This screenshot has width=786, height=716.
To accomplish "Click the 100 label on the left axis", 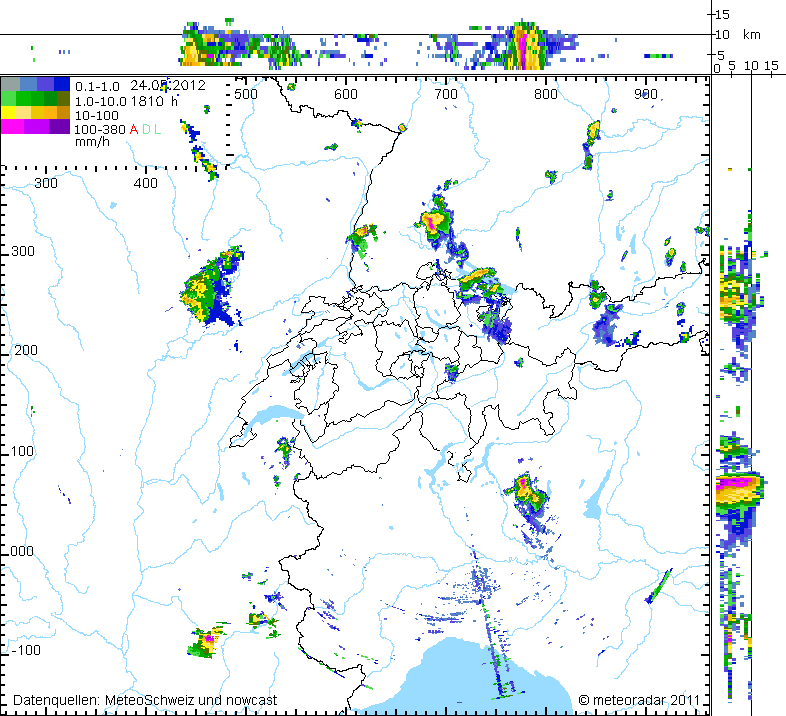I will tap(22, 451).
